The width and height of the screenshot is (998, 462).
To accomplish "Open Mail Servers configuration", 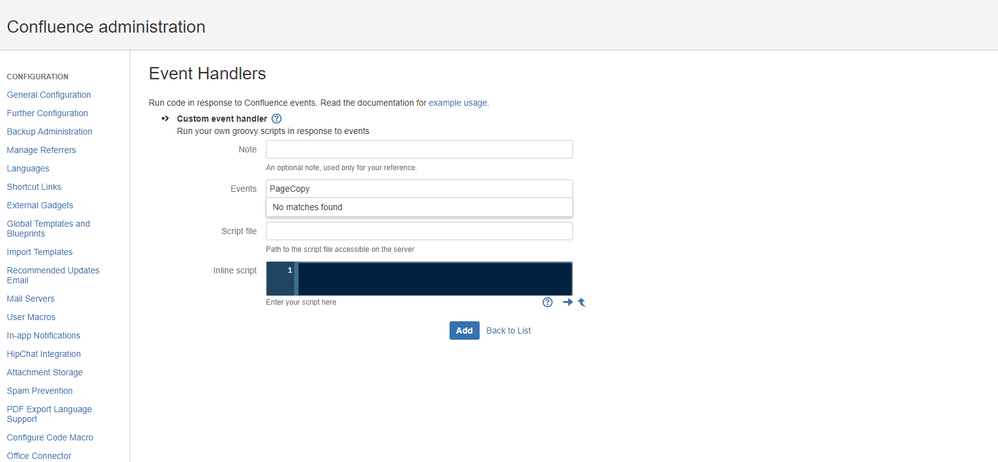I will coord(31,298).
